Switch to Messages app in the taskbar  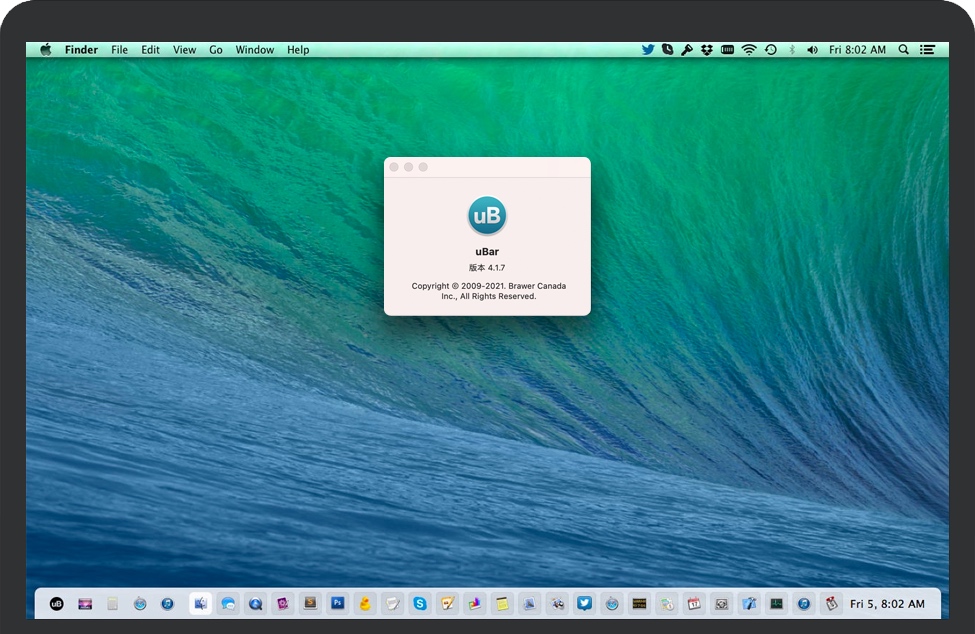click(x=229, y=604)
